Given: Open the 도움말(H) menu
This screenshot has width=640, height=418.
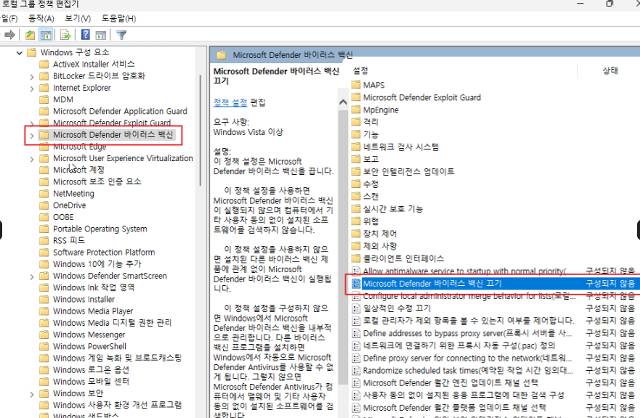Looking at the screenshot, I should click(118, 18).
